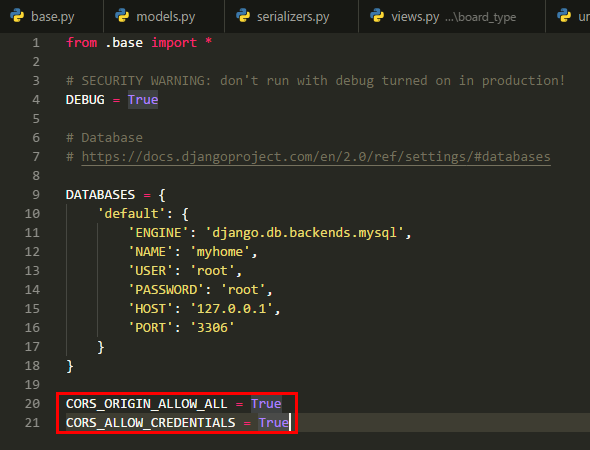Open views.py board_type tab
This screenshot has height=450, width=590.
(452, 17)
